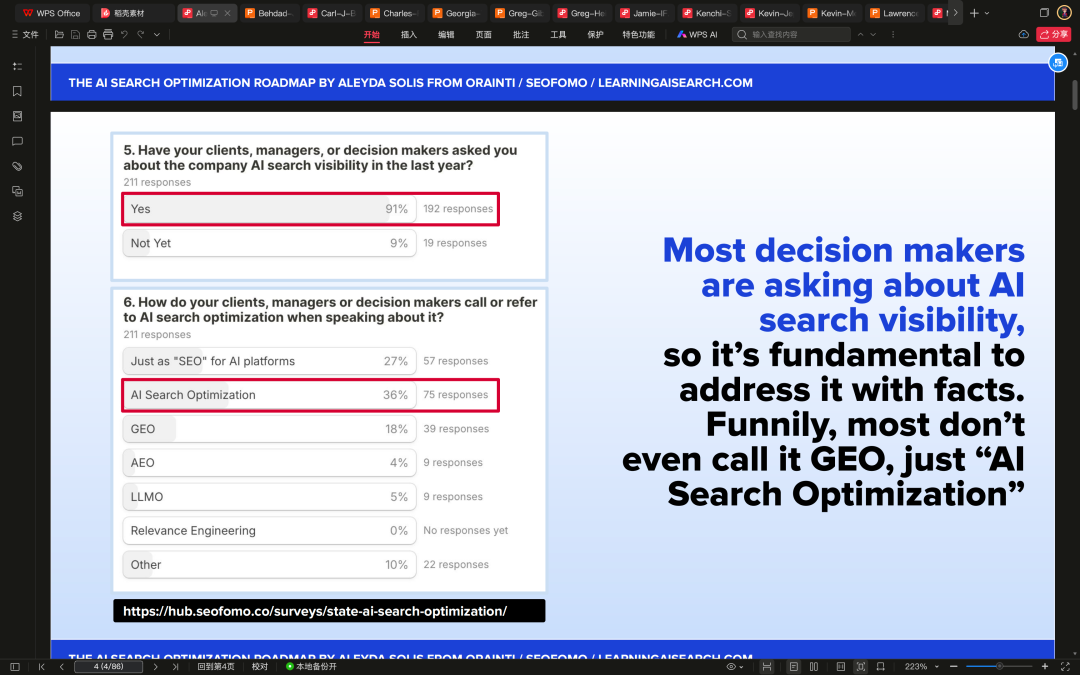This screenshot has height=675, width=1080.
Task: Click the open folder icon in toolbar
Action: pyautogui.click(x=59, y=34)
